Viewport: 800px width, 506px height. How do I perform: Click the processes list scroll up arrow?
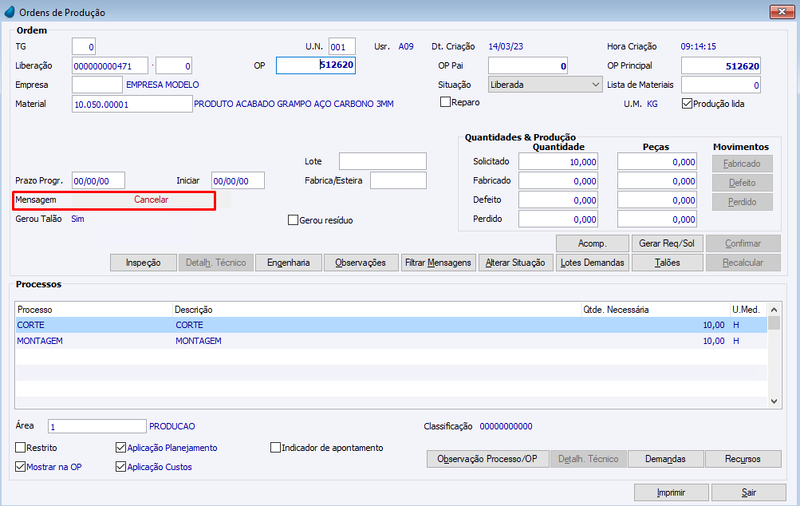pyautogui.click(x=774, y=310)
